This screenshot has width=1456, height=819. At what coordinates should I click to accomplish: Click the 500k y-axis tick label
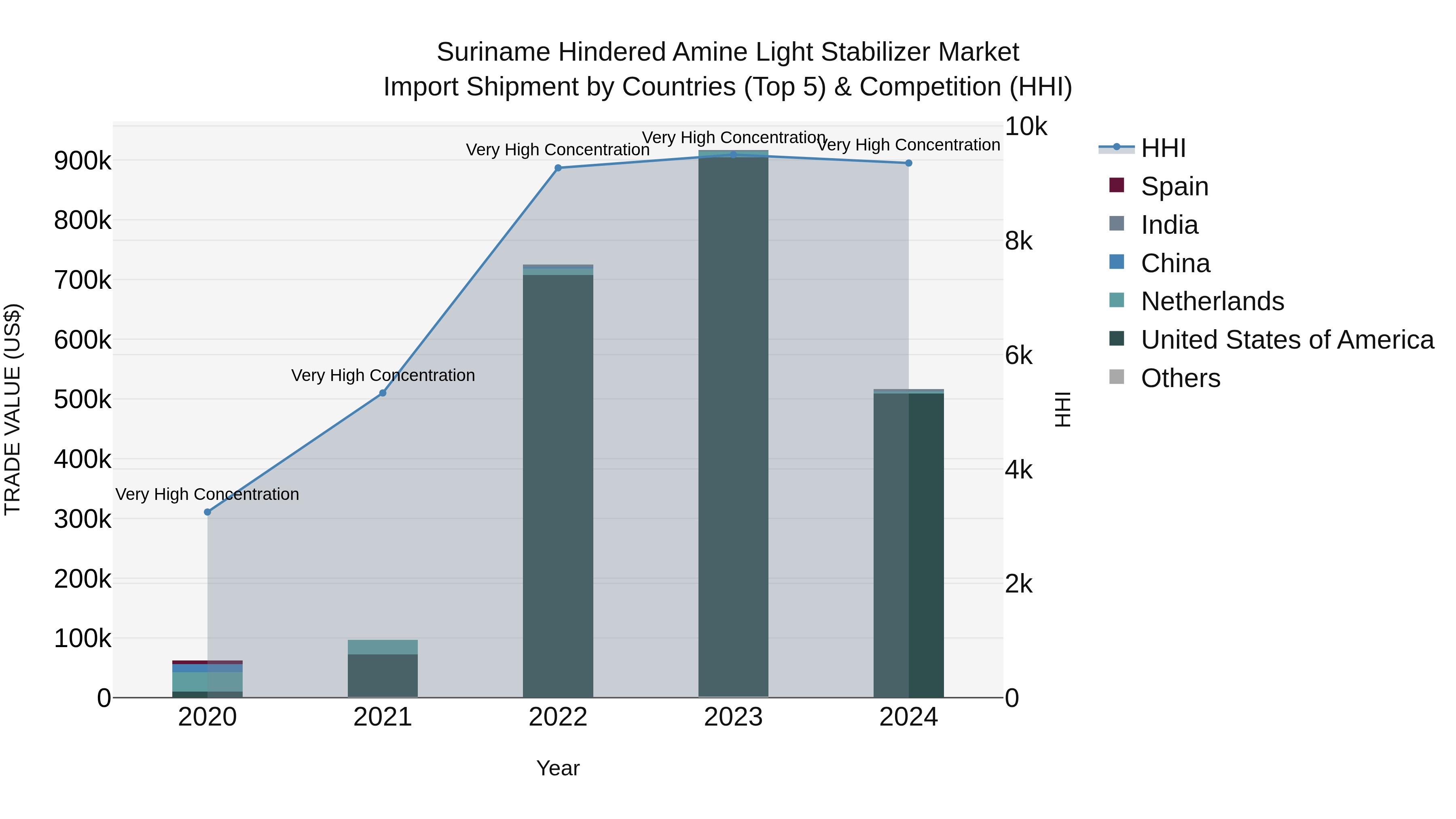83,400
